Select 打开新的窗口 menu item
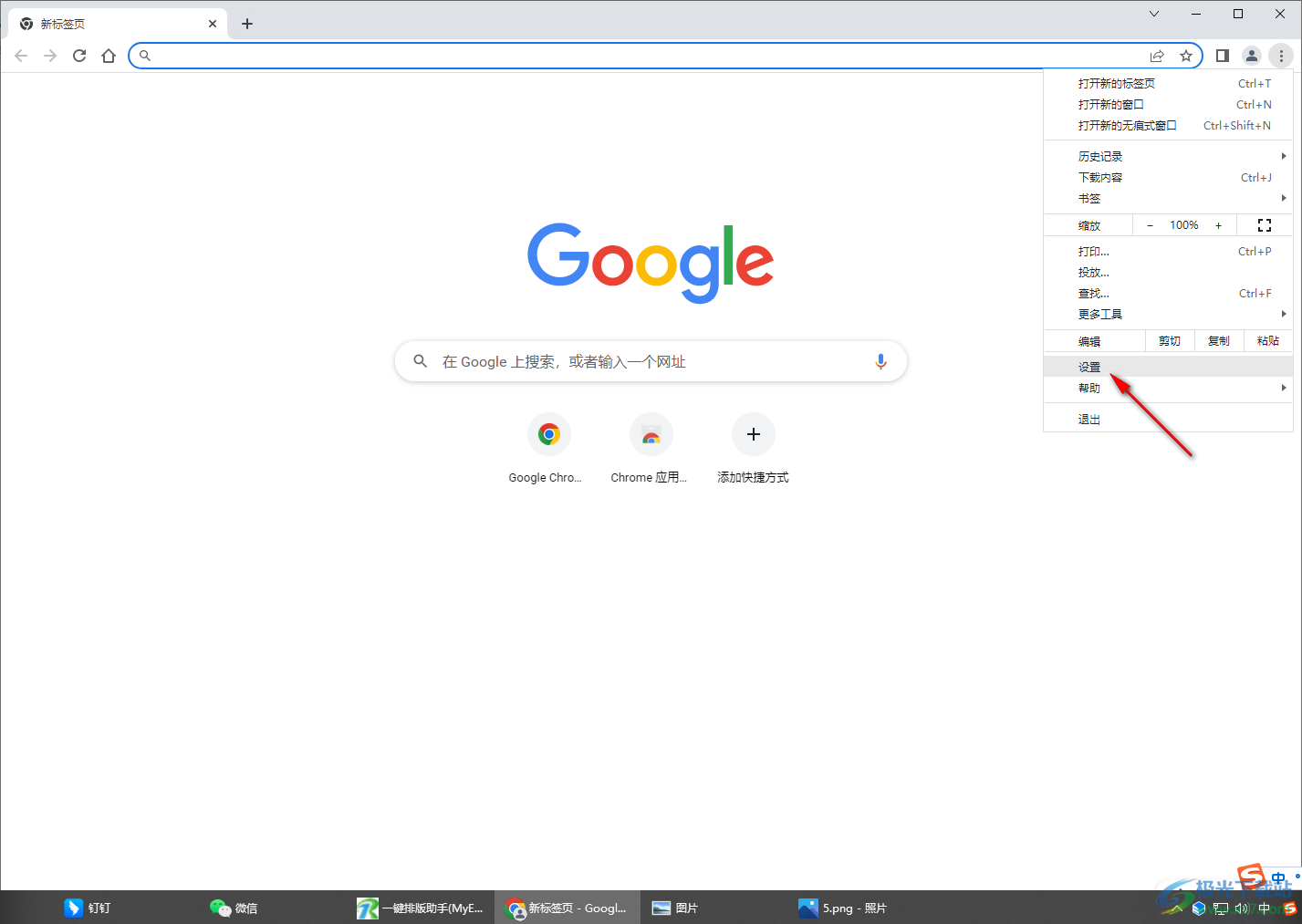The image size is (1302, 924). pyautogui.click(x=1168, y=104)
